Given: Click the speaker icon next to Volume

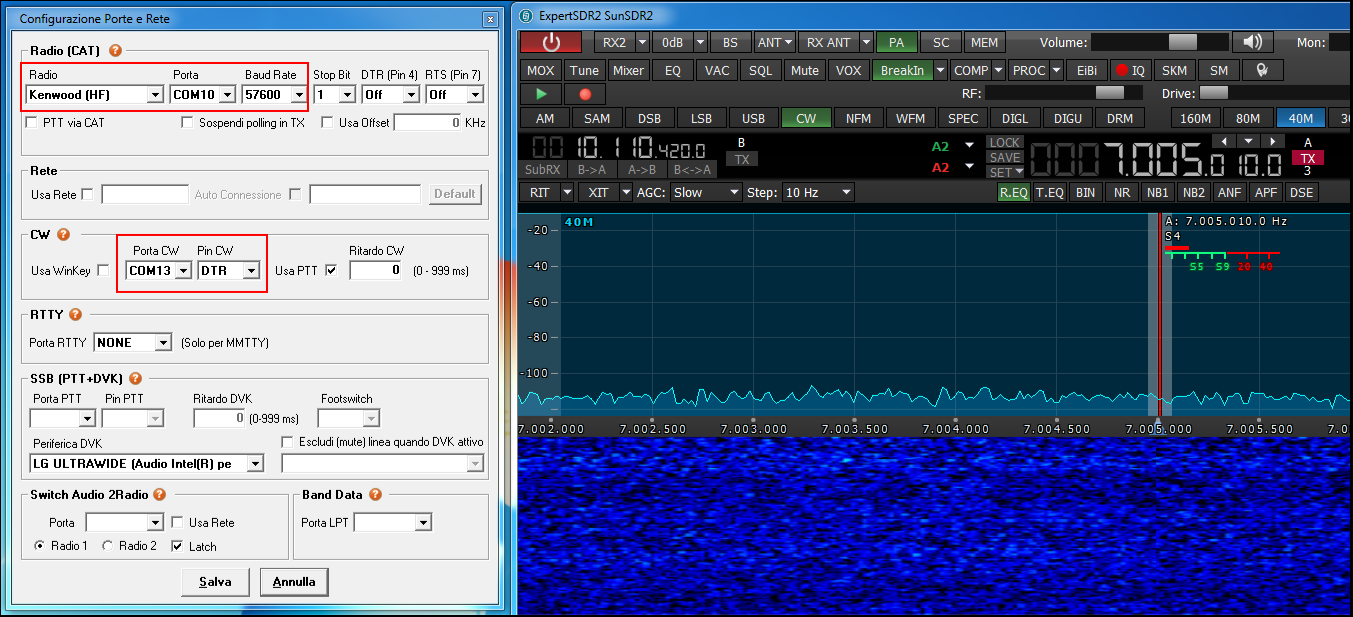Looking at the screenshot, I should click(1251, 42).
